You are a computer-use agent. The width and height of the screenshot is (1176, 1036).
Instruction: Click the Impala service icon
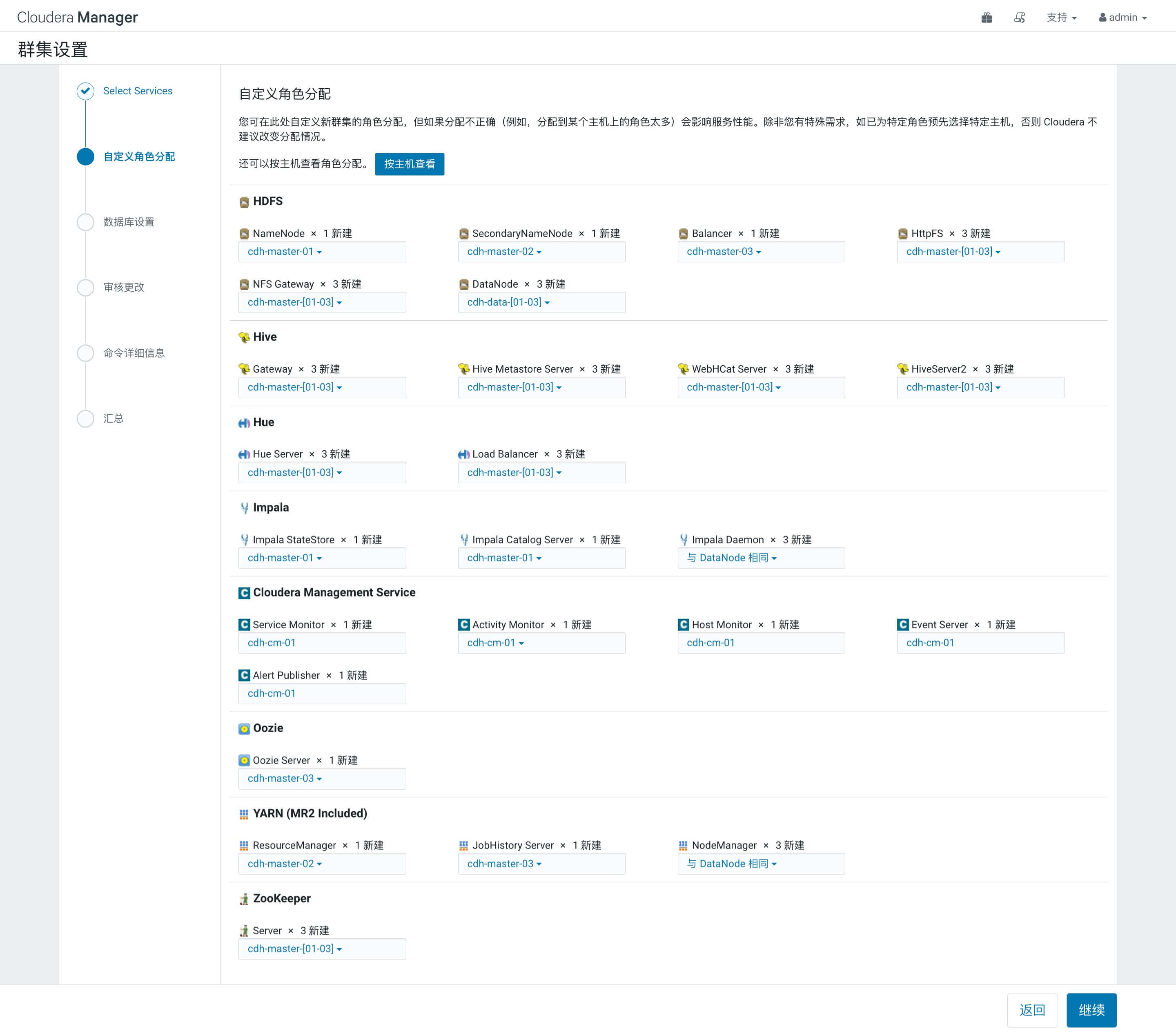[x=244, y=508]
